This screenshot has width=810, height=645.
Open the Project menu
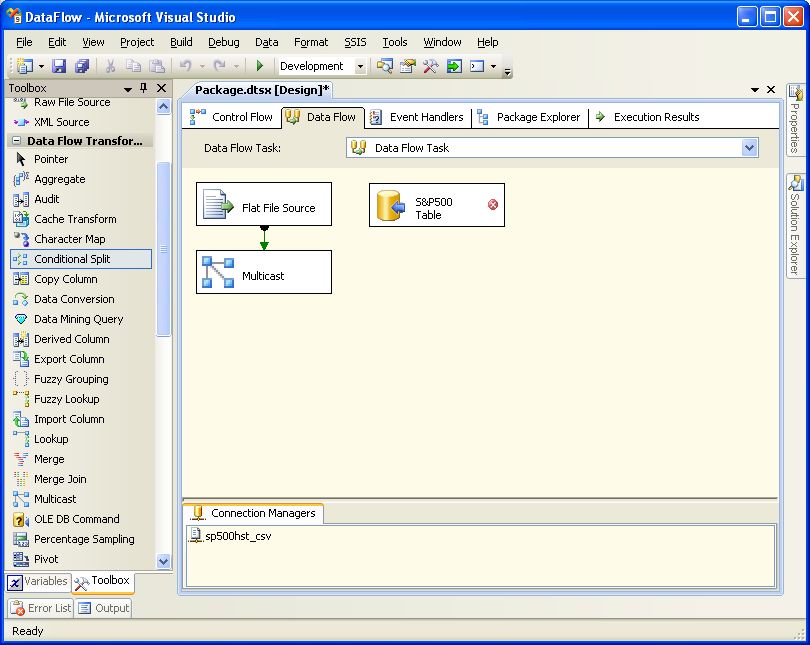tap(137, 42)
